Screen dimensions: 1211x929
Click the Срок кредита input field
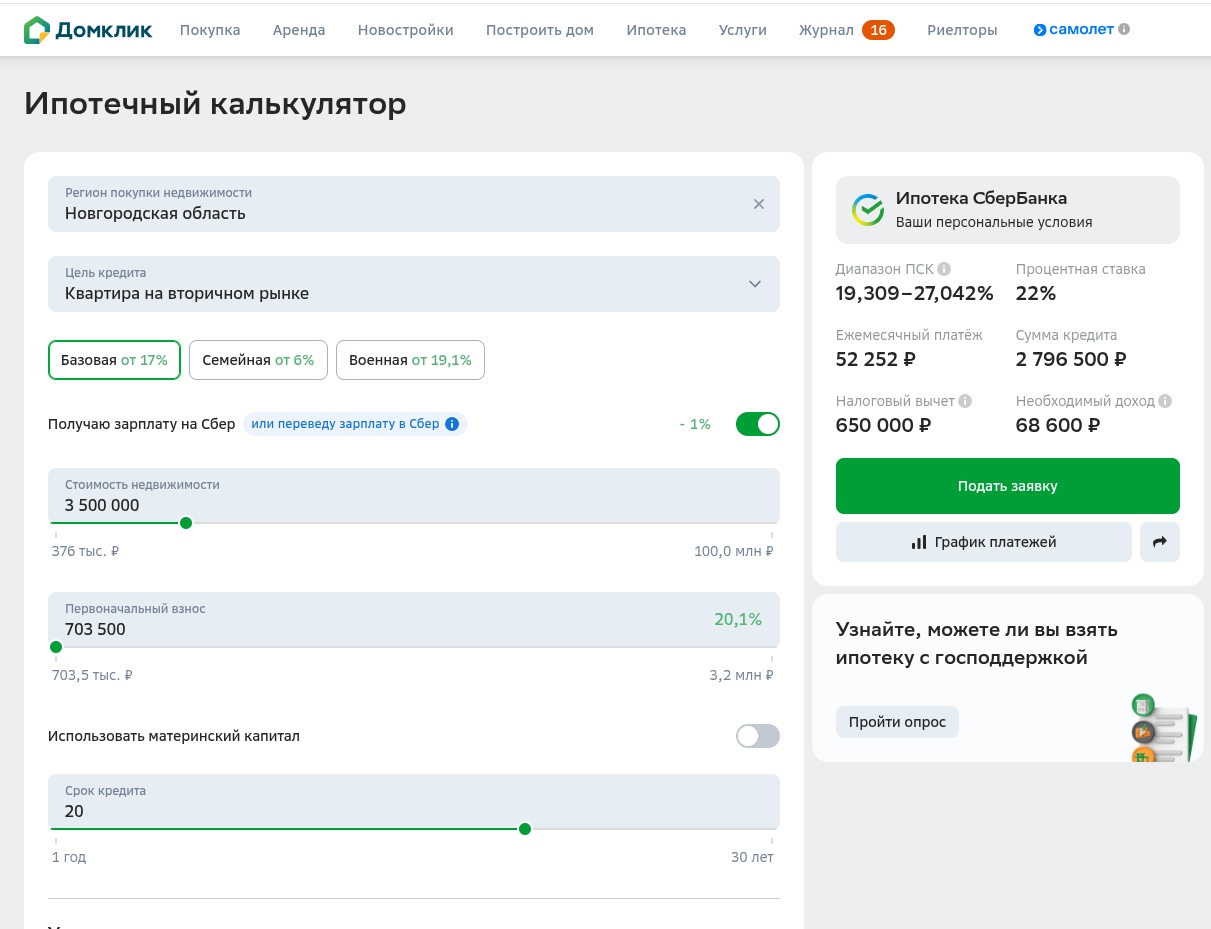pyautogui.click(x=400, y=811)
